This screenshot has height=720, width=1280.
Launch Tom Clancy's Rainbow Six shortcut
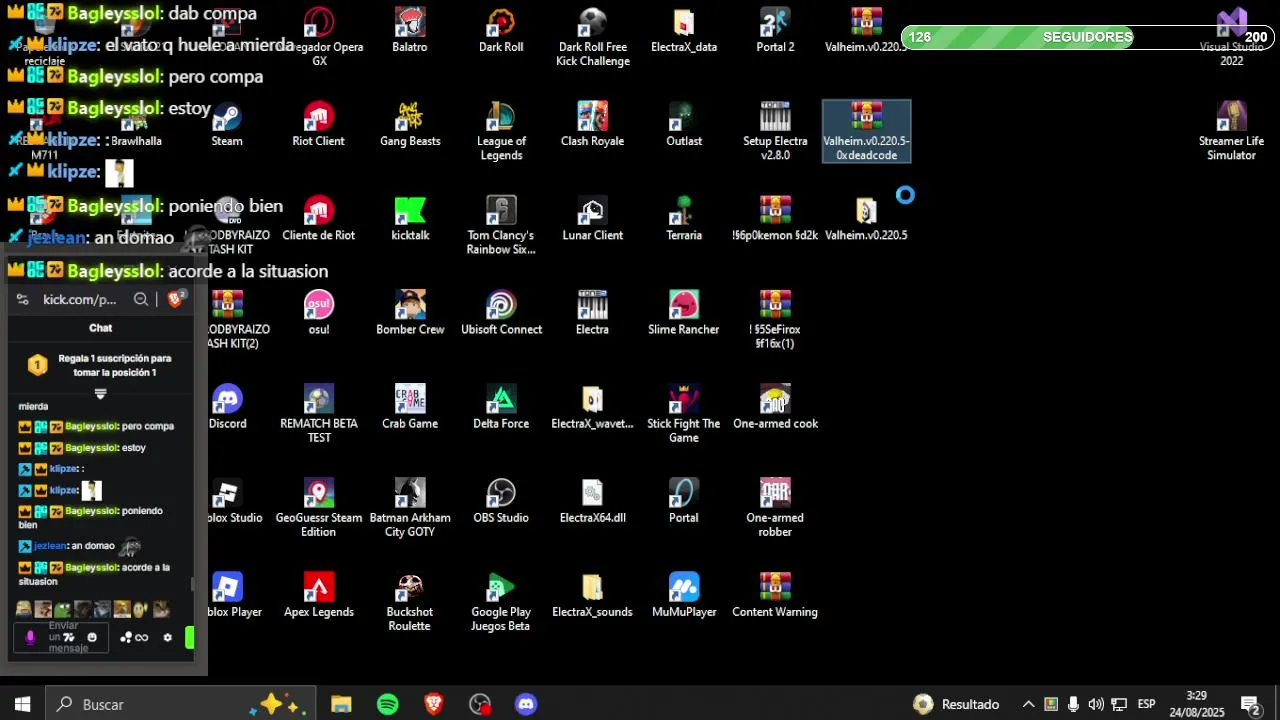[x=501, y=226]
